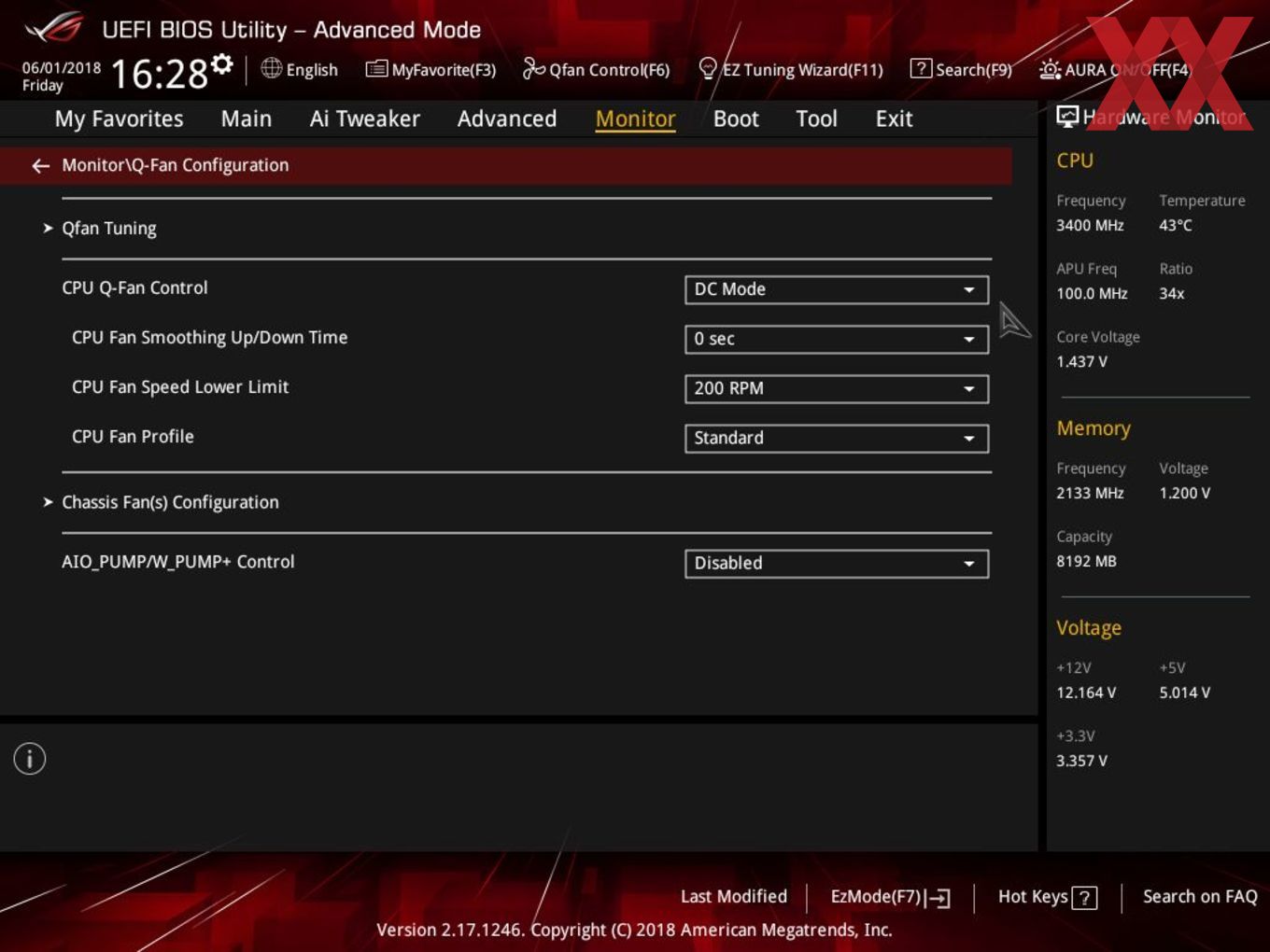Click the Hot Keys question mark icon
1270x952 pixels.
pyautogui.click(x=1084, y=898)
